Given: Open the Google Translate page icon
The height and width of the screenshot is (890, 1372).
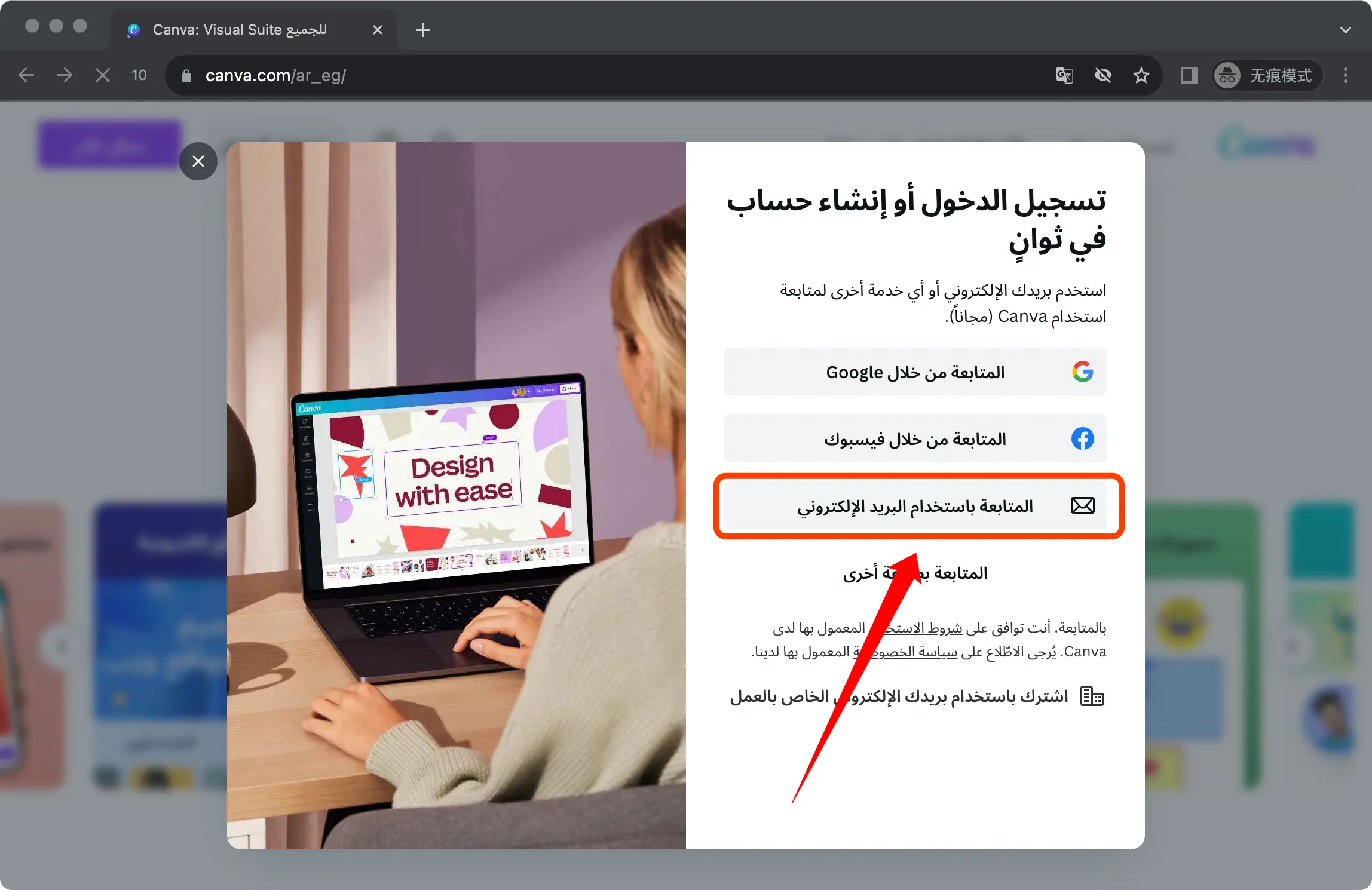Looking at the screenshot, I should pyautogui.click(x=1065, y=75).
